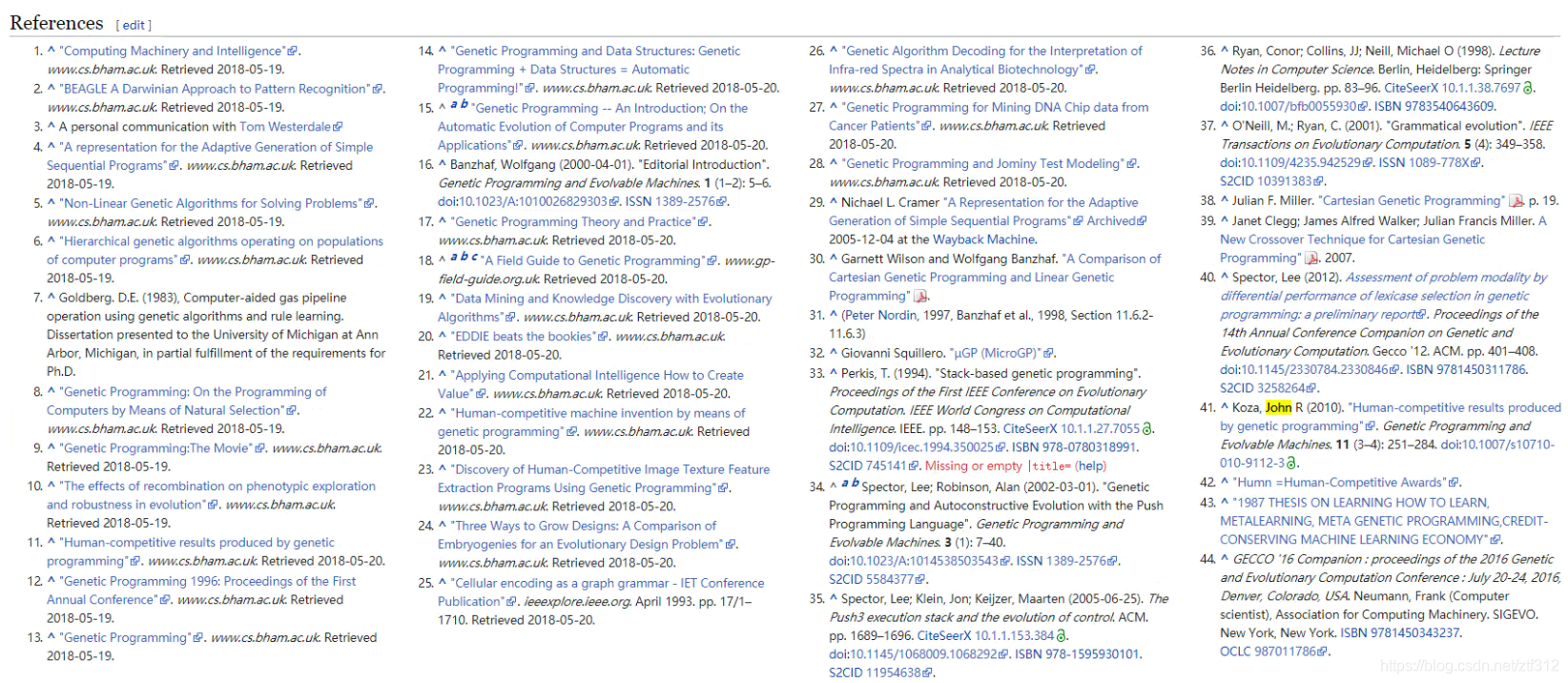Click the caret back-link of reference 7
This screenshot has height=683, width=1568.
tap(52, 297)
